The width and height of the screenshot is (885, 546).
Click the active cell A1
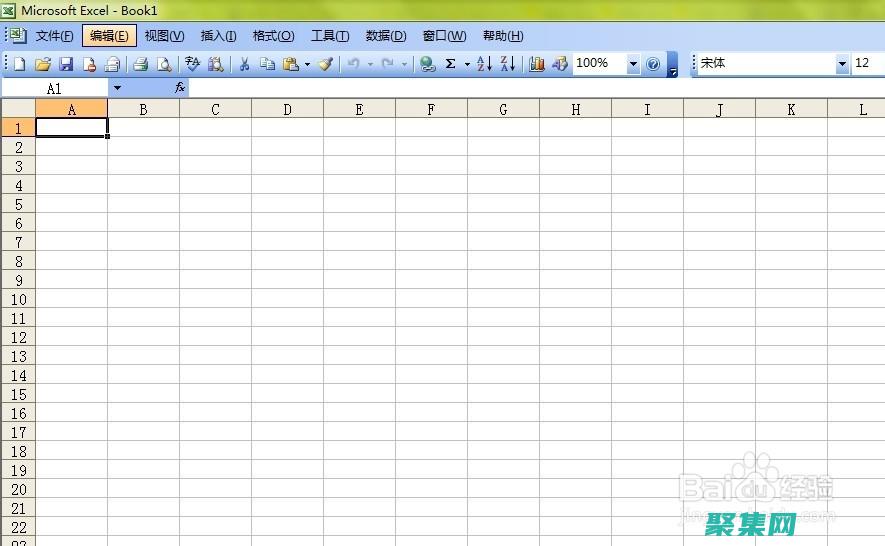click(72, 128)
